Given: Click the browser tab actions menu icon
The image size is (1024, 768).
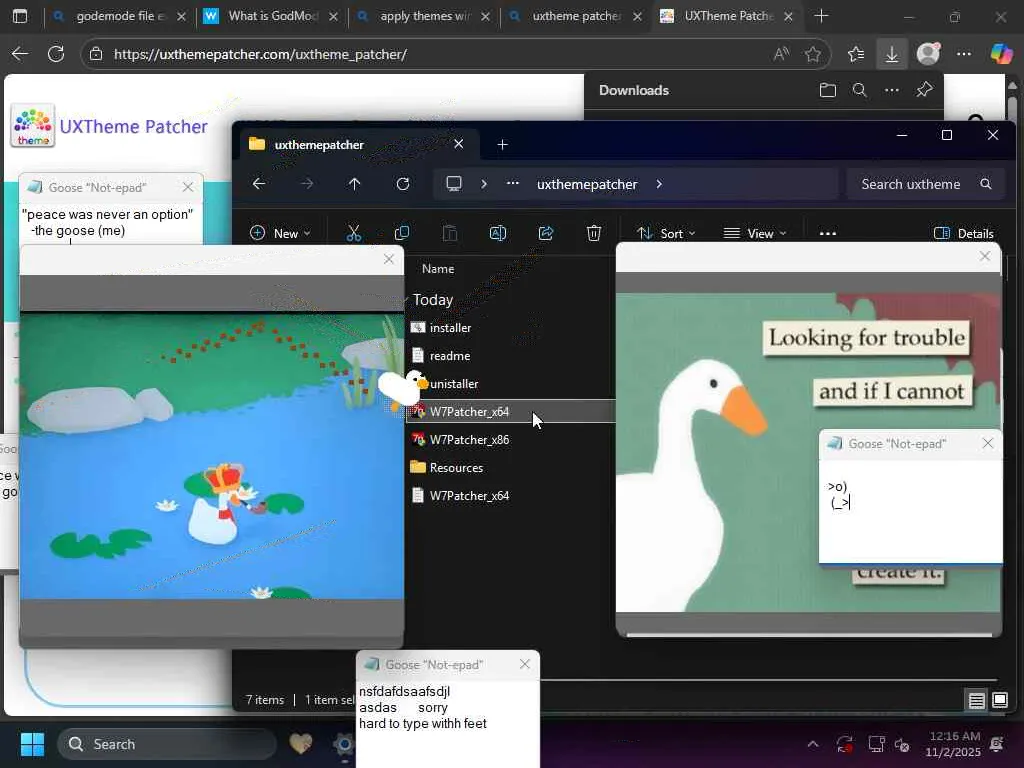Looking at the screenshot, I should point(20,16).
